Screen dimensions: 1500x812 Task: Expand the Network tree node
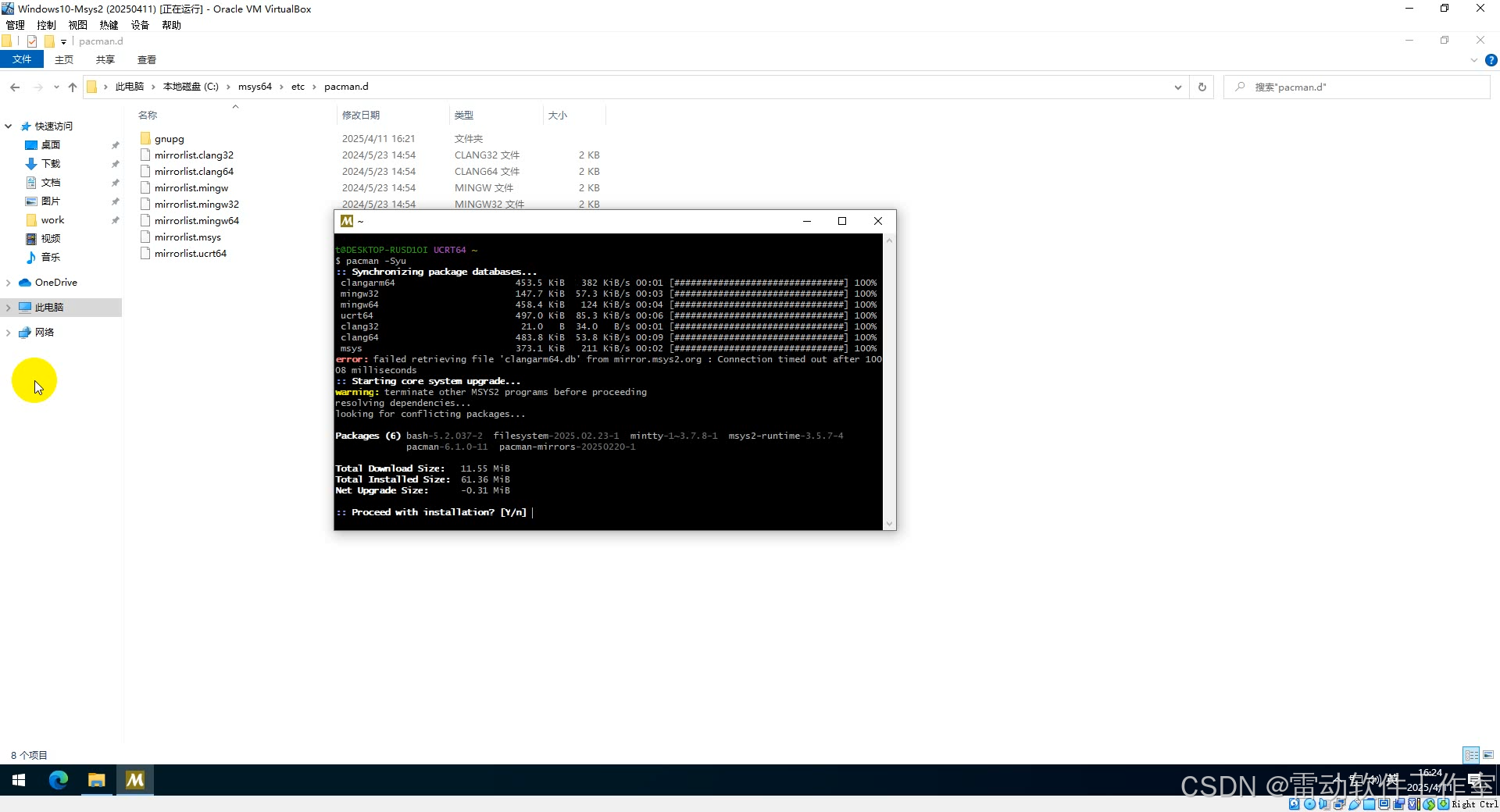coord(9,333)
